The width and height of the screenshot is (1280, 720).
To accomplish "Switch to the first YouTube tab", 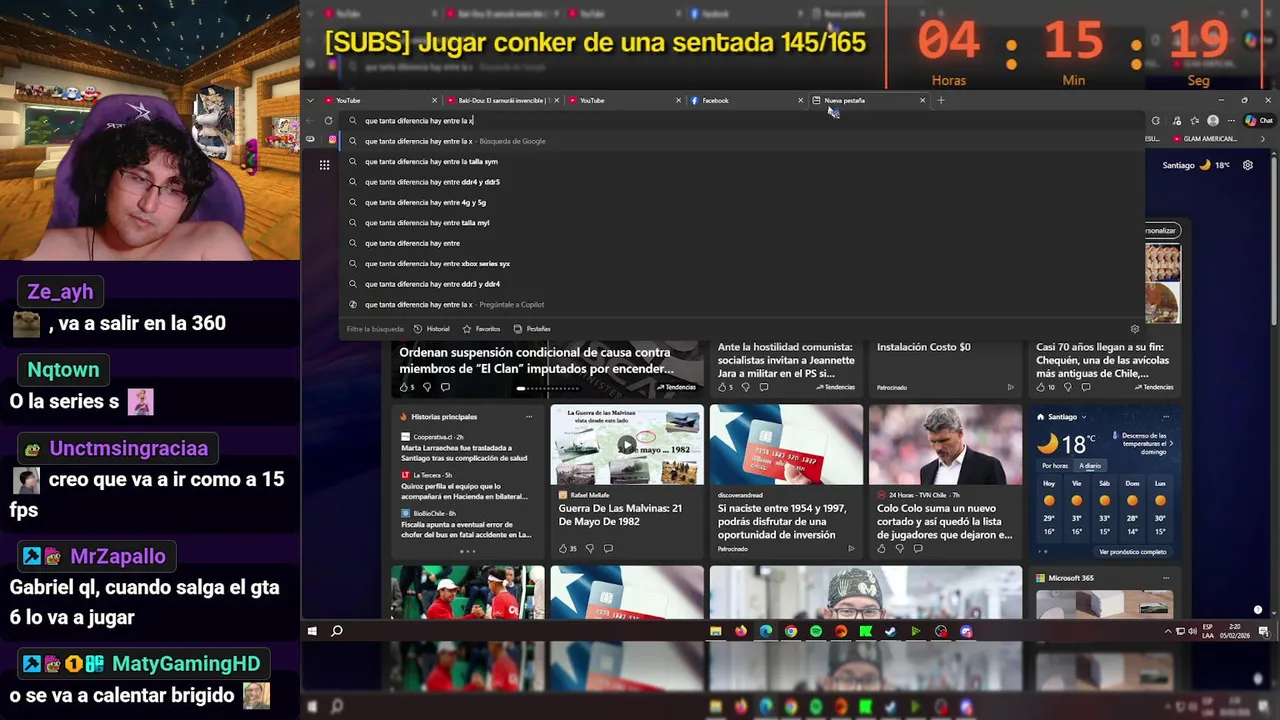I will (381, 100).
